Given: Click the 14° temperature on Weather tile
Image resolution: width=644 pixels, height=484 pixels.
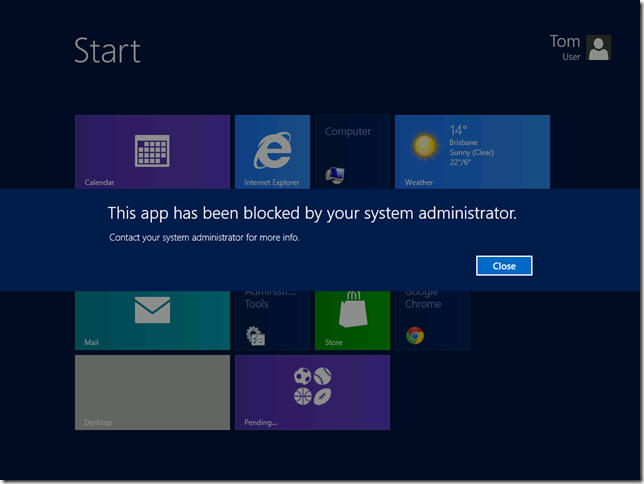Looking at the screenshot, I should click(x=458, y=130).
